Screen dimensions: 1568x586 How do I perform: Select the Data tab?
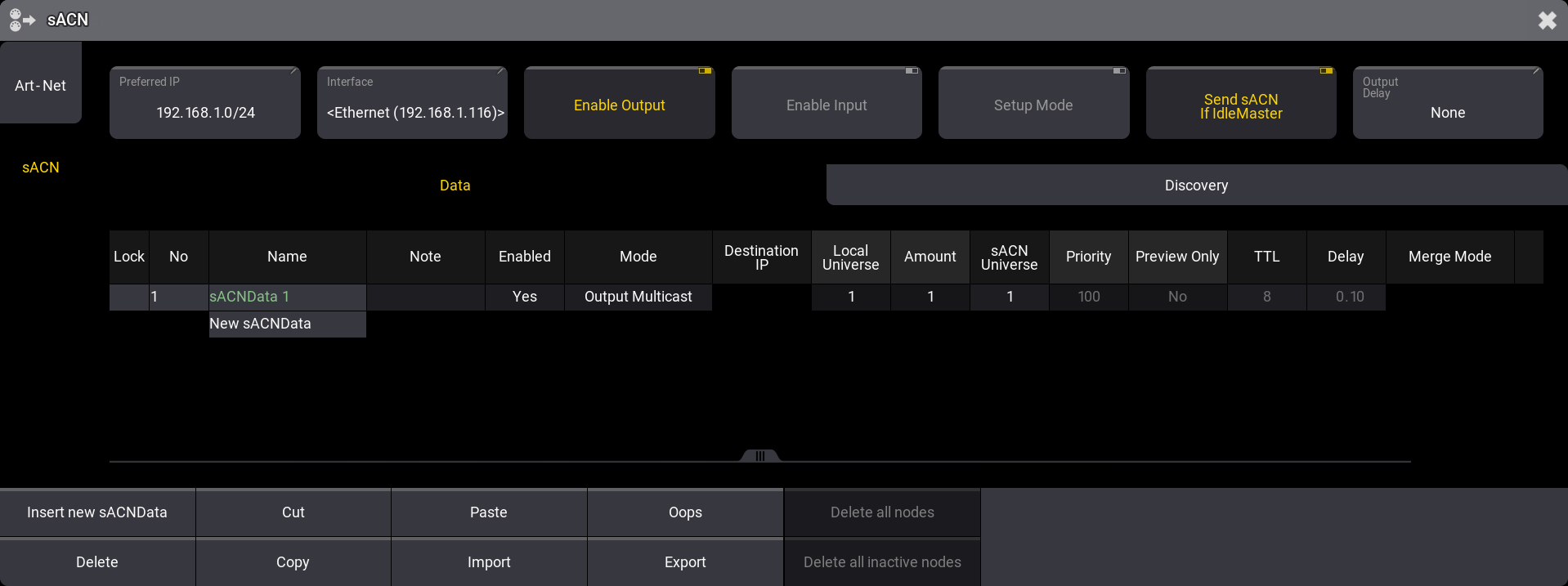(x=455, y=186)
